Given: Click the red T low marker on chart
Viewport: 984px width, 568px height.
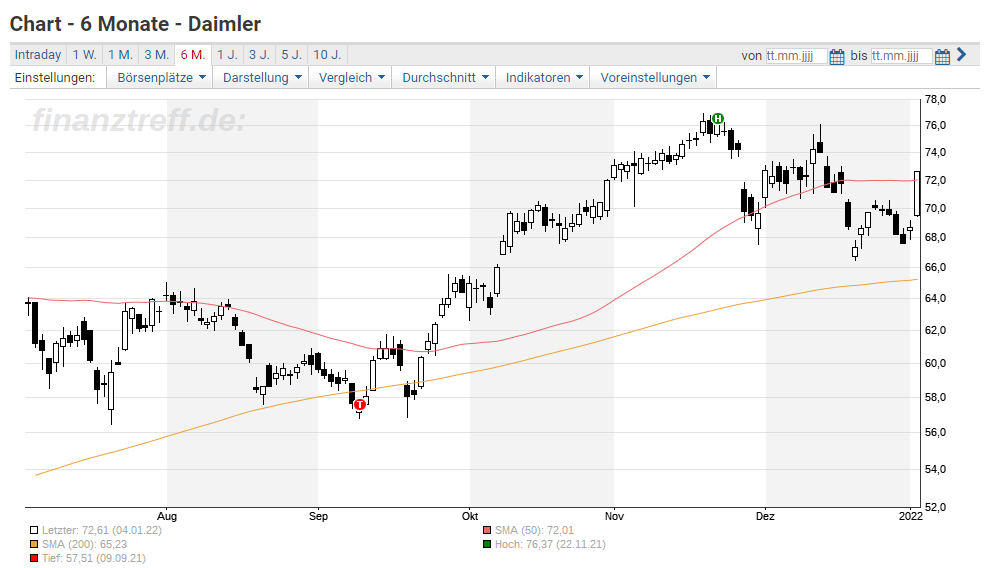Looking at the screenshot, I should [360, 405].
